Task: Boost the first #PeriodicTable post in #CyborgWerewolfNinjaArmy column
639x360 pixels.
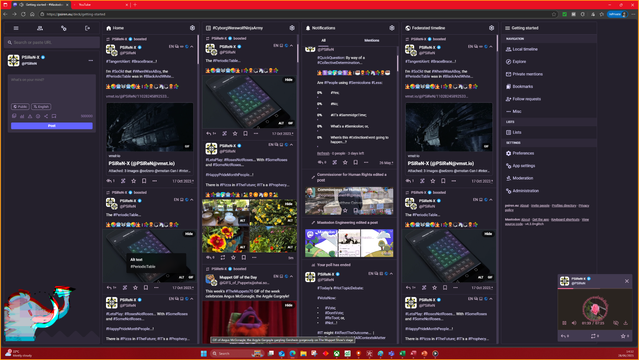Action: point(224,133)
